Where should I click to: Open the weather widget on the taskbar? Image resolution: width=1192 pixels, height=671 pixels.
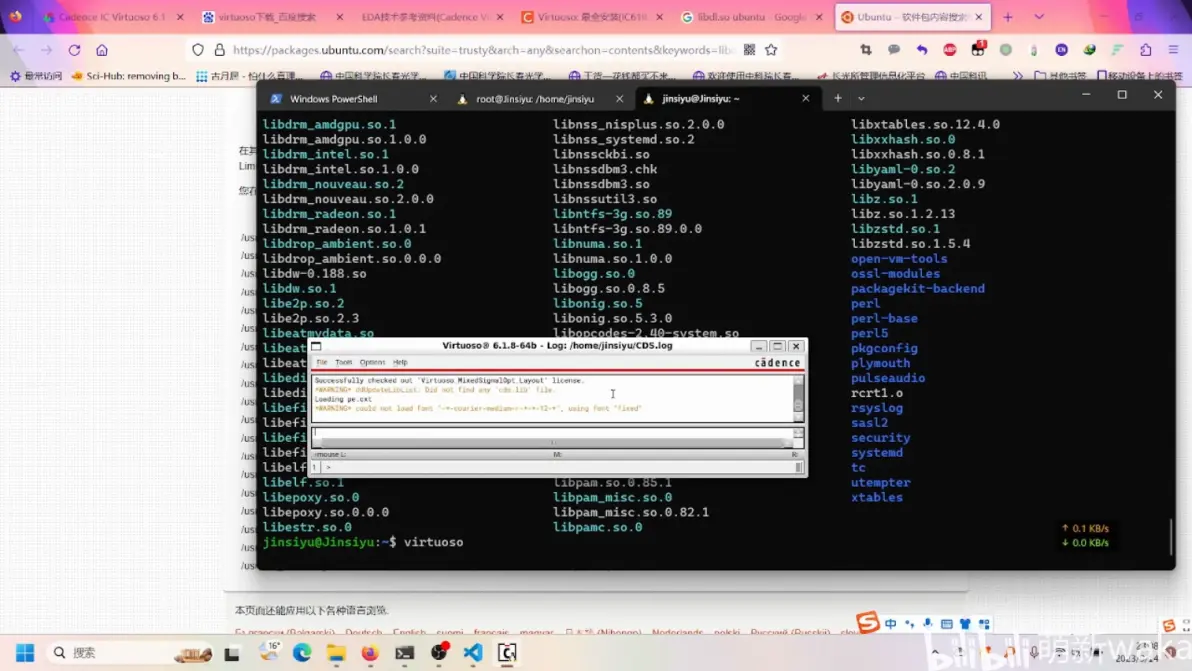(x=269, y=652)
